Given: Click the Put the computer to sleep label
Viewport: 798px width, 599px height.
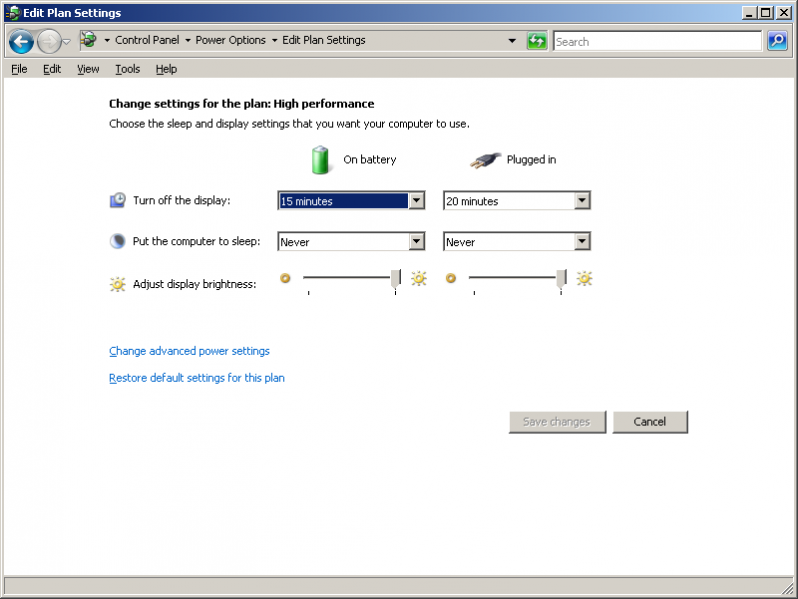Looking at the screenshot, I should pos(196,241).
